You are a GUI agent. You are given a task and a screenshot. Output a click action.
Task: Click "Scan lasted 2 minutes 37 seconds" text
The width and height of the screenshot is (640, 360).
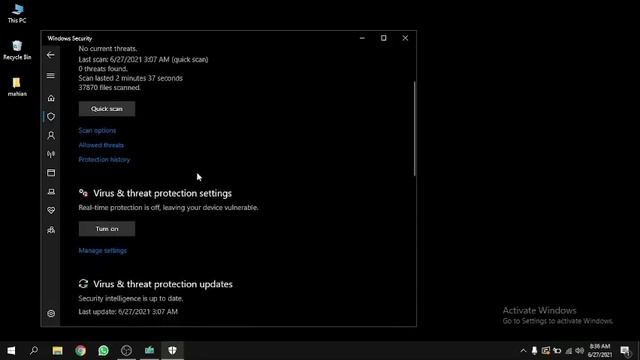pos(131,78)
